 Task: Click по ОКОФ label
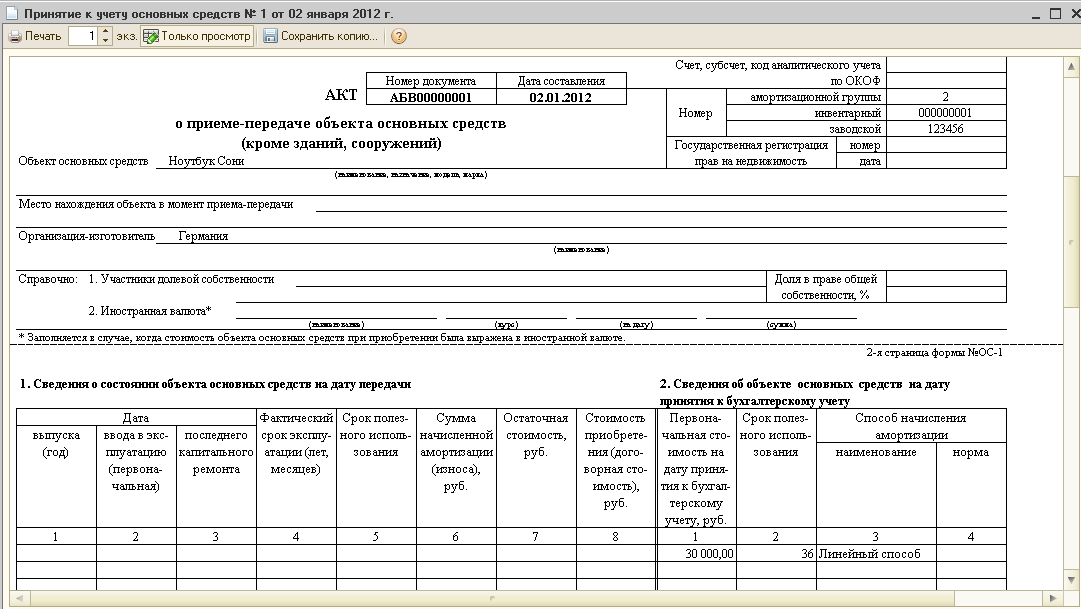pyautogui.click(x=855, y=81)
